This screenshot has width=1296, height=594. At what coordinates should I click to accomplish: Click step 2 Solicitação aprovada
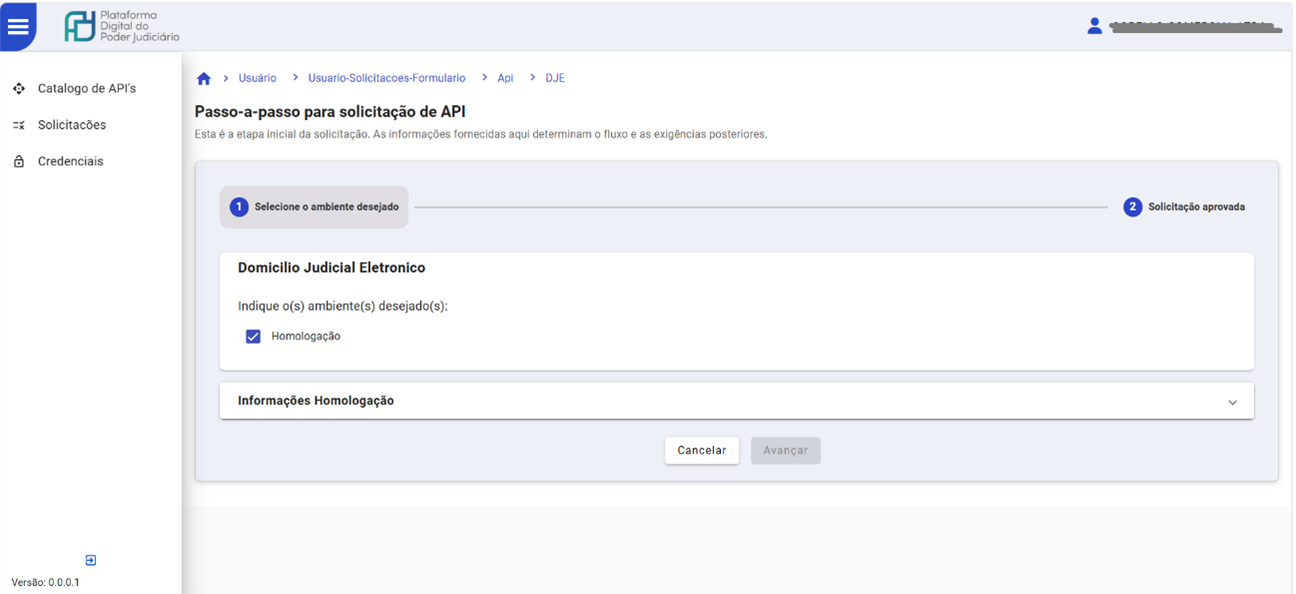(x=1185, y=206)
